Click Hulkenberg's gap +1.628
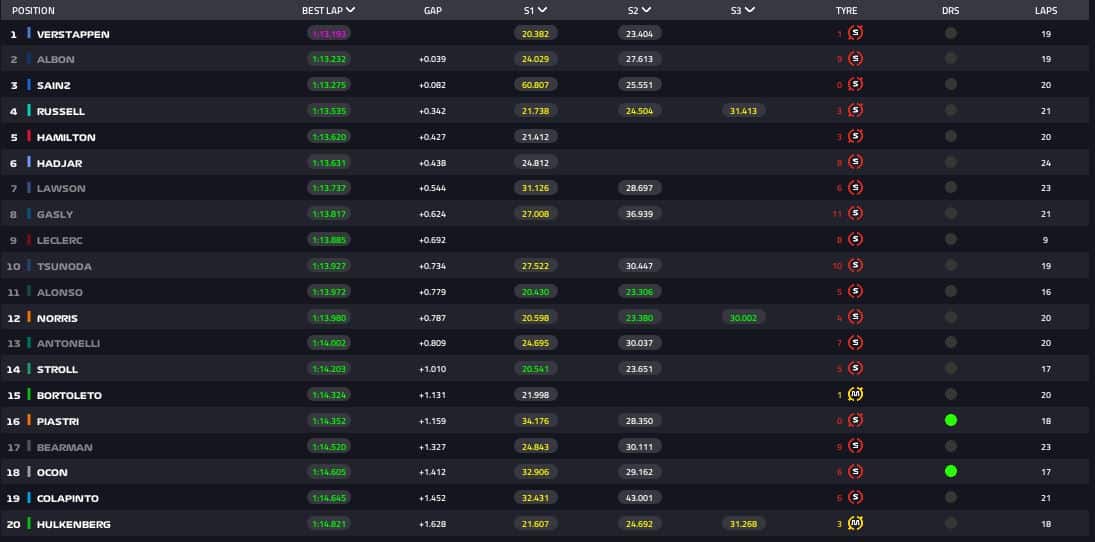1095x542 pixels. click(432, 524)
